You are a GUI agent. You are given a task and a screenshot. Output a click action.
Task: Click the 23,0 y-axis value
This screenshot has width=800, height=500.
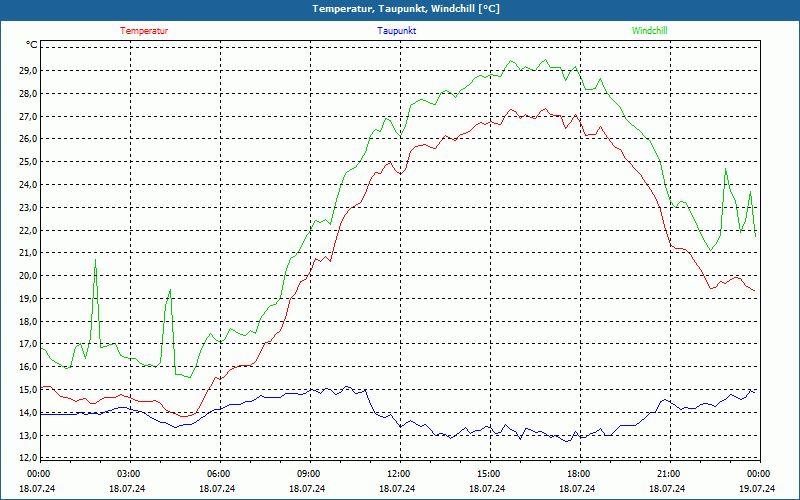pyautogui.click(x=28, y=208)
